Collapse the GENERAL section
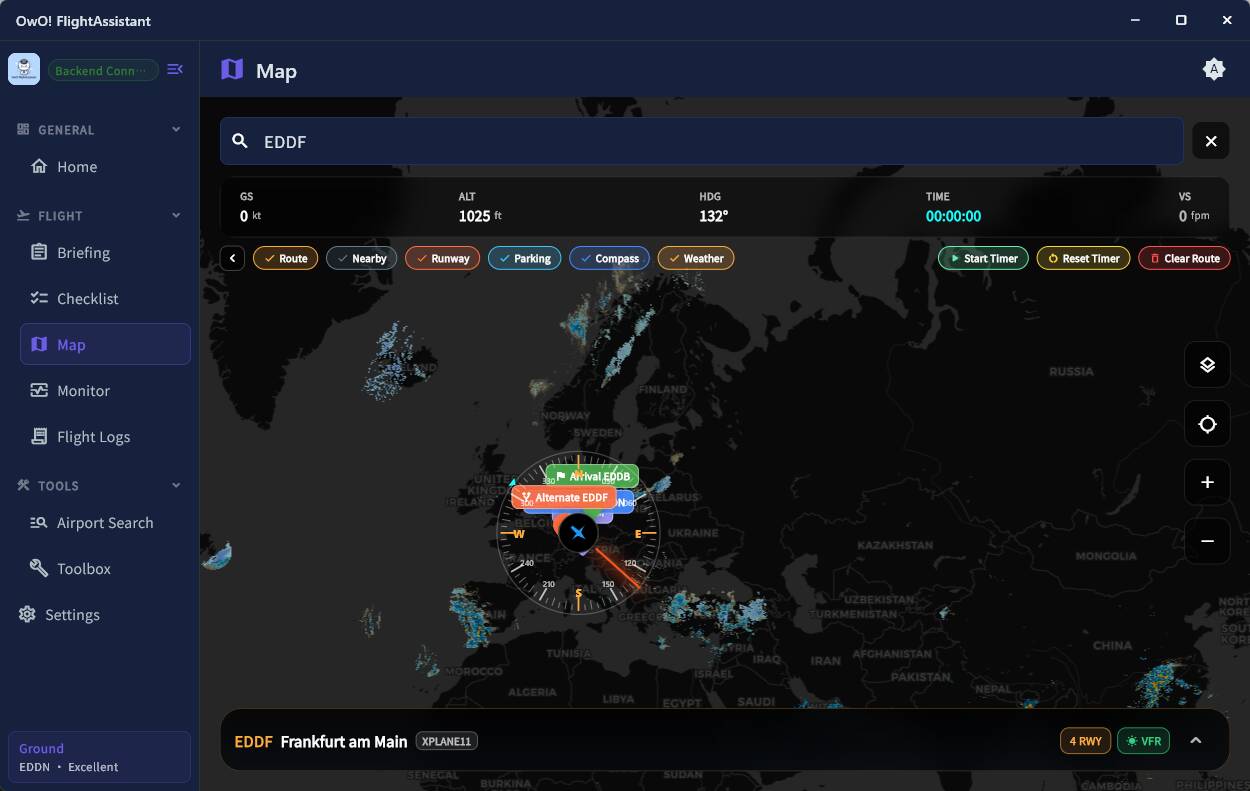Viewport: 1250px width, 791px height. point(176,129)
